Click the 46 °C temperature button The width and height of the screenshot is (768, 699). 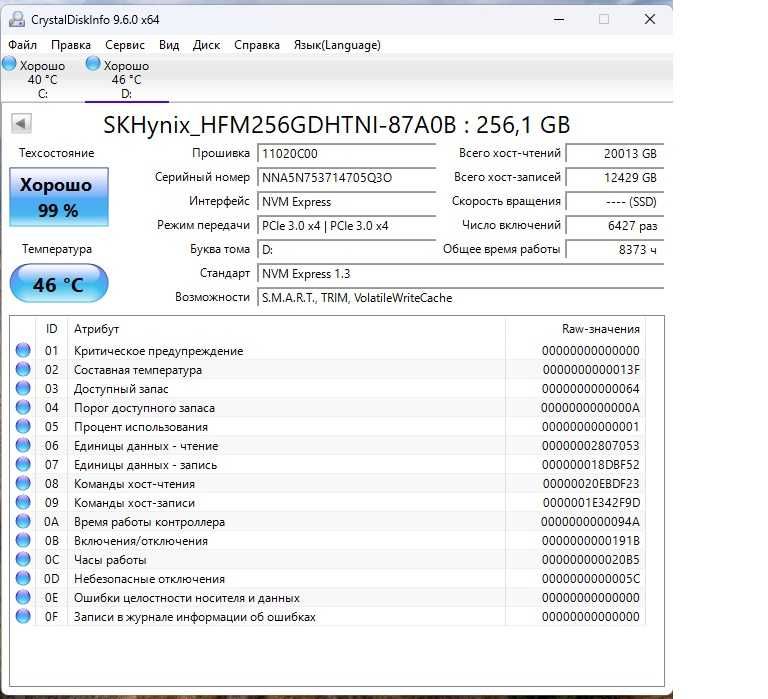(x=59, y=283)
